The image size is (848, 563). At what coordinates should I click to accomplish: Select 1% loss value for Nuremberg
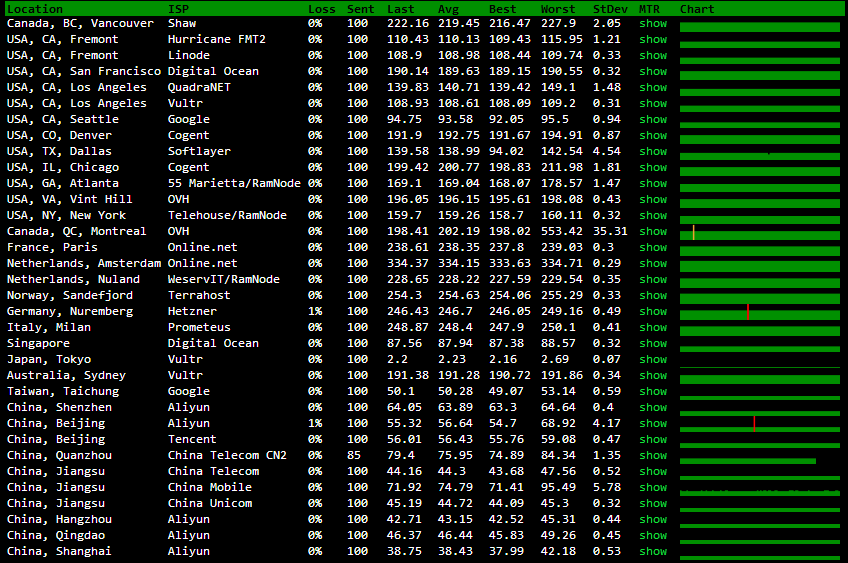315,312
